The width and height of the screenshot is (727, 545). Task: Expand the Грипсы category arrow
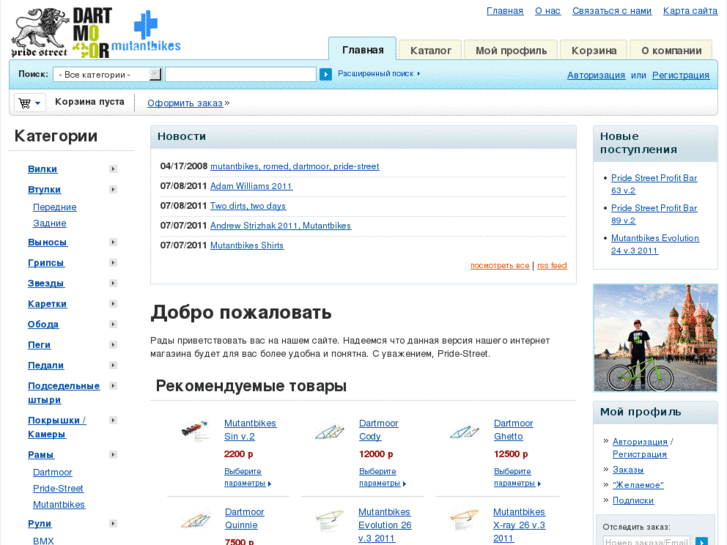(113, 263)
